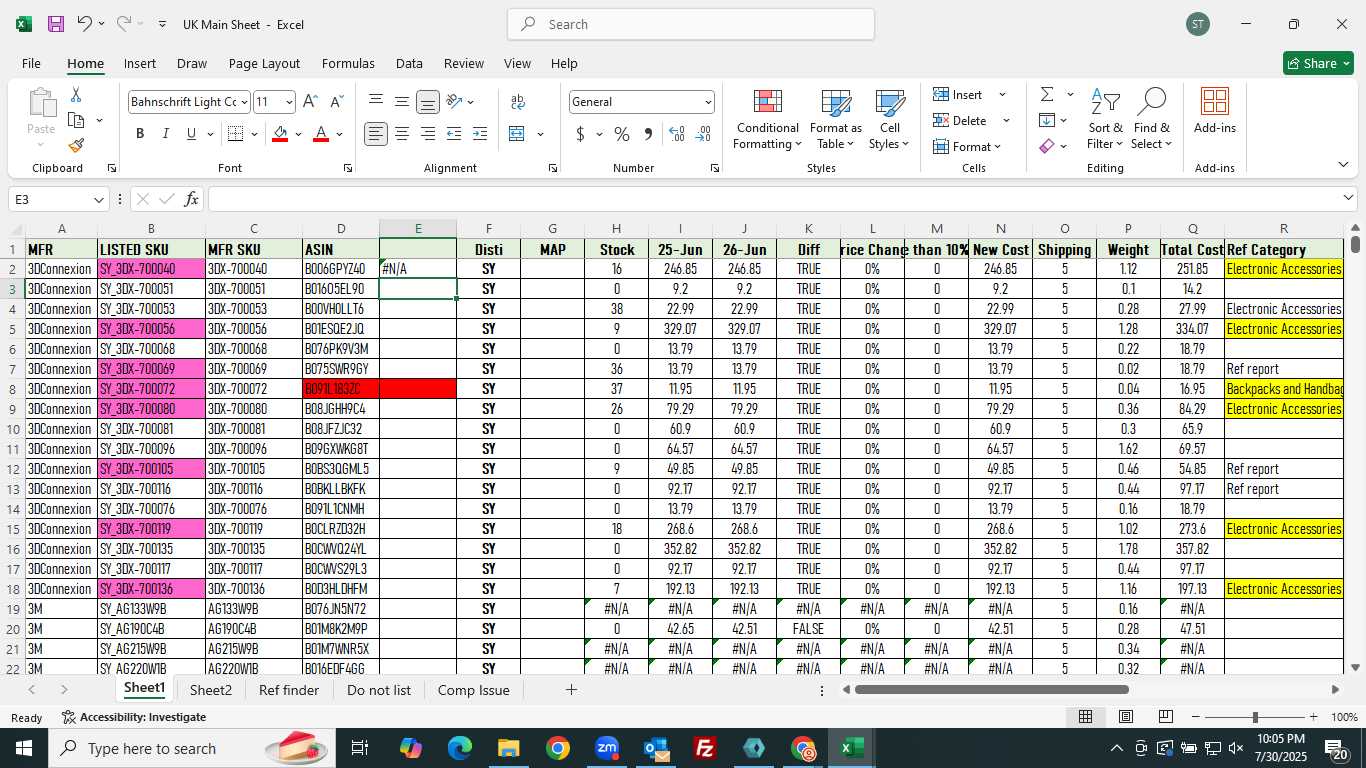
Task: Click Accessibility: Investigate in status bar
Action: [x=134, y=717]
